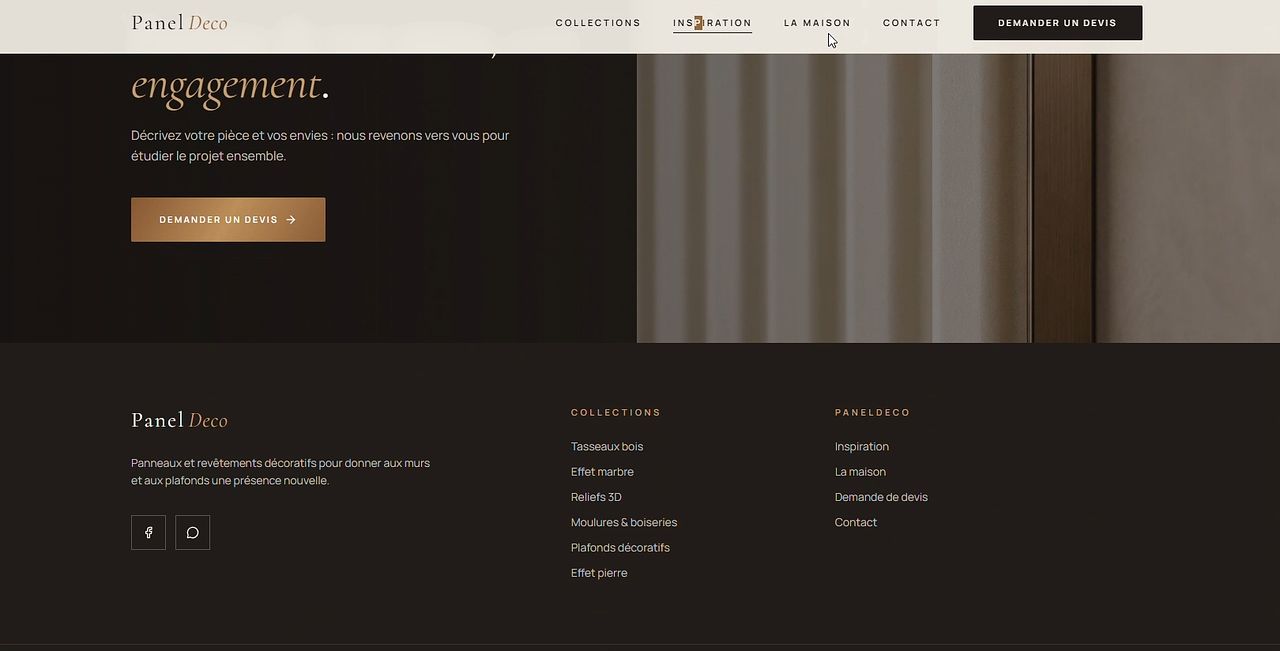This screenshot has width=1280, height=651.
Task: Visit the Effet marbre collection link
Action: click(602, 472)
